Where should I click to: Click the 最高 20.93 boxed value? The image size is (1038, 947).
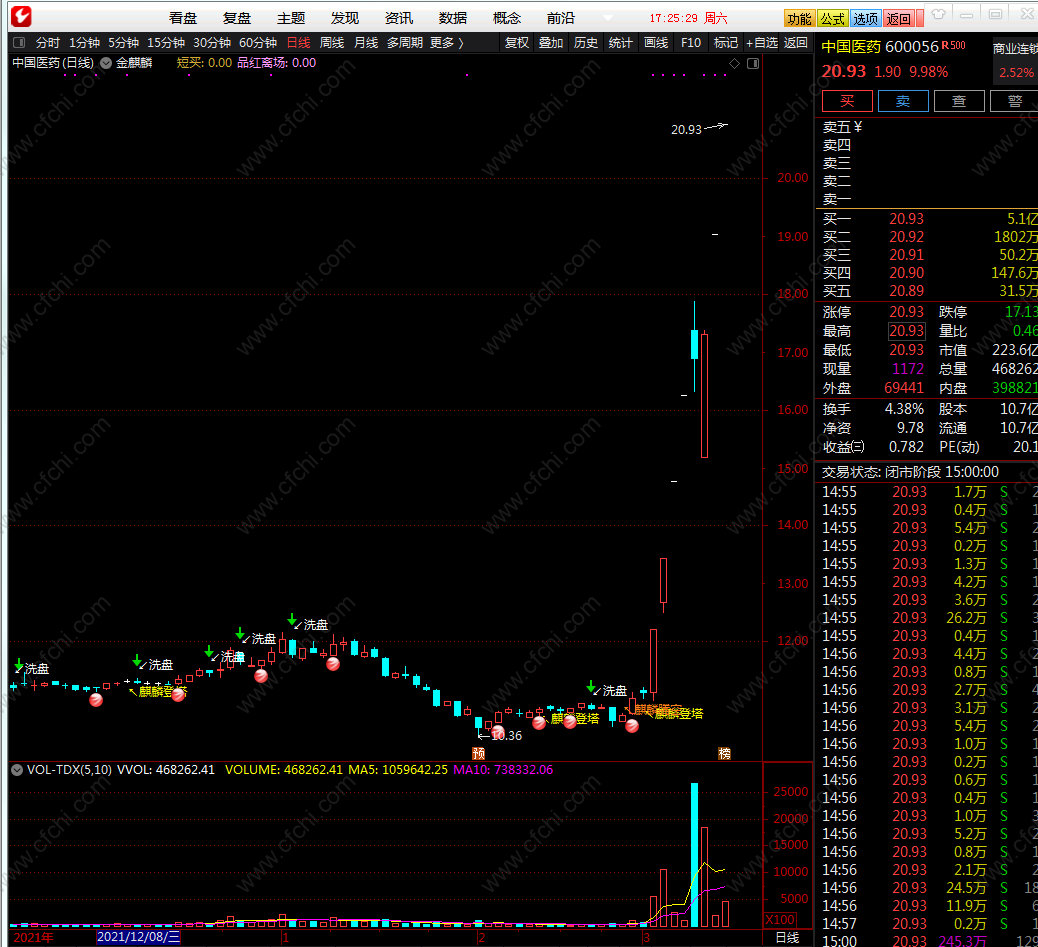(906, 331)
